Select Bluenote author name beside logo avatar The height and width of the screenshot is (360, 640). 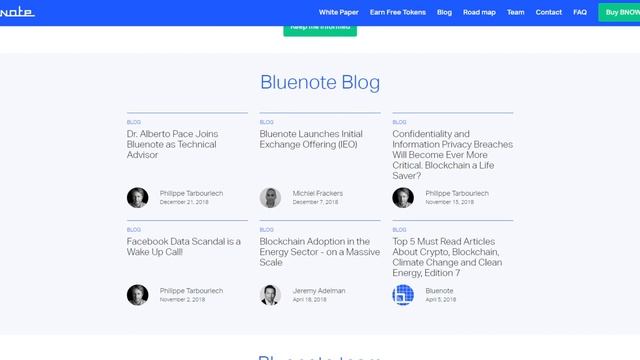439,291
